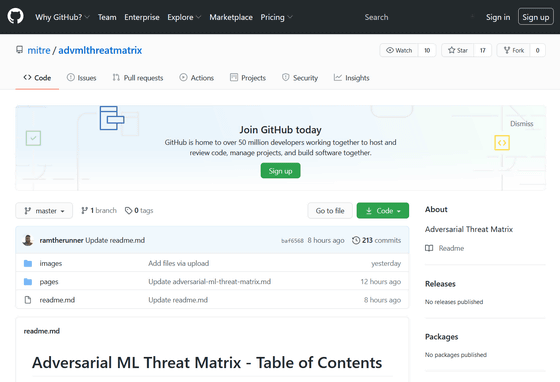The height and width of the screenshot is (382, 560).
Task: Select the Code tab
Action: 37,78
